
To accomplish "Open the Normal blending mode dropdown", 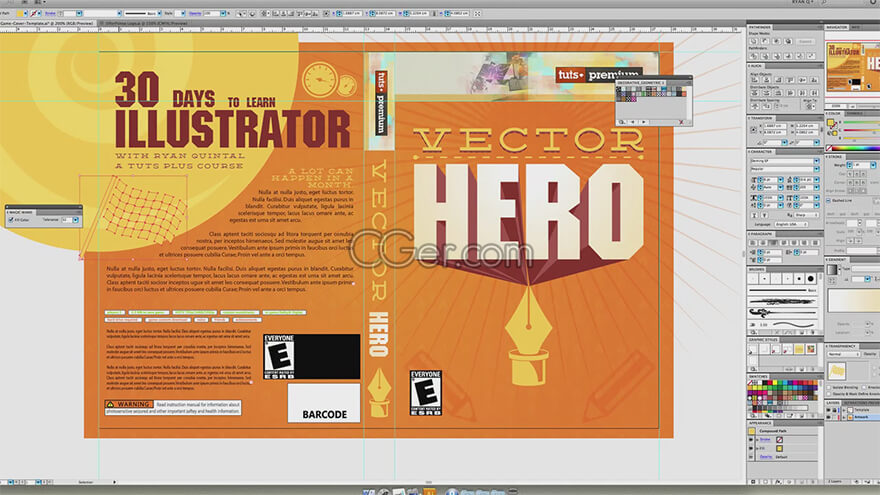I will [x=844, y=354].
